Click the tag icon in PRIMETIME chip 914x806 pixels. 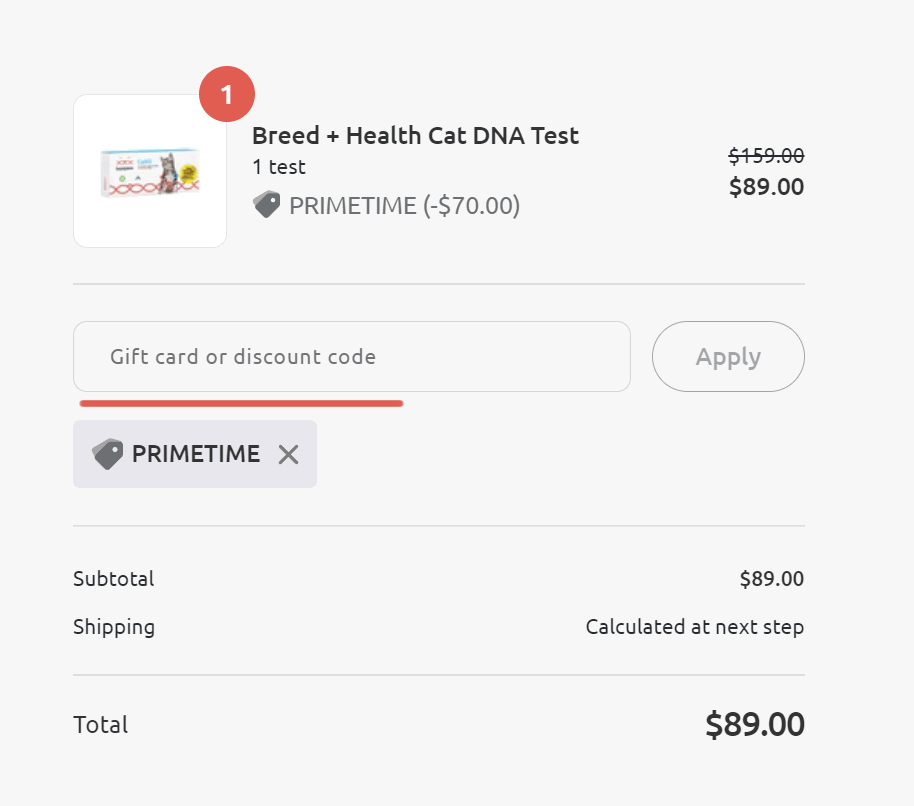(108, 454)
